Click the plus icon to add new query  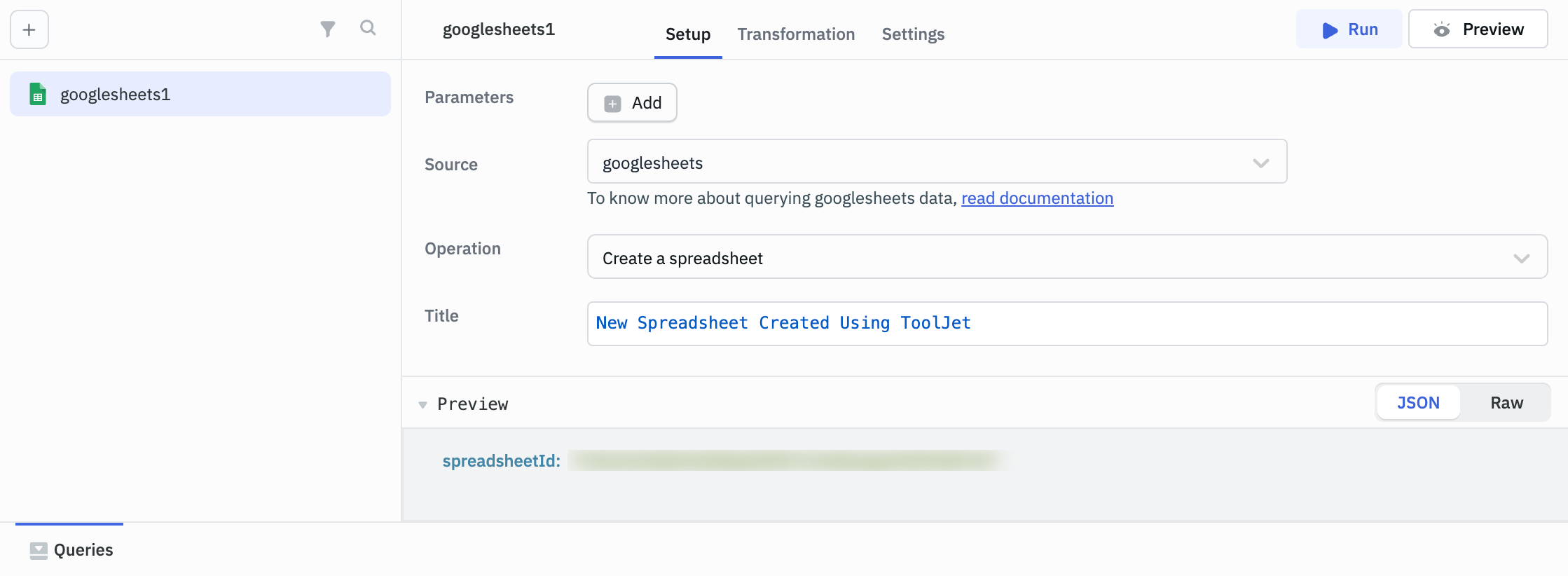(x=29, y=29)
